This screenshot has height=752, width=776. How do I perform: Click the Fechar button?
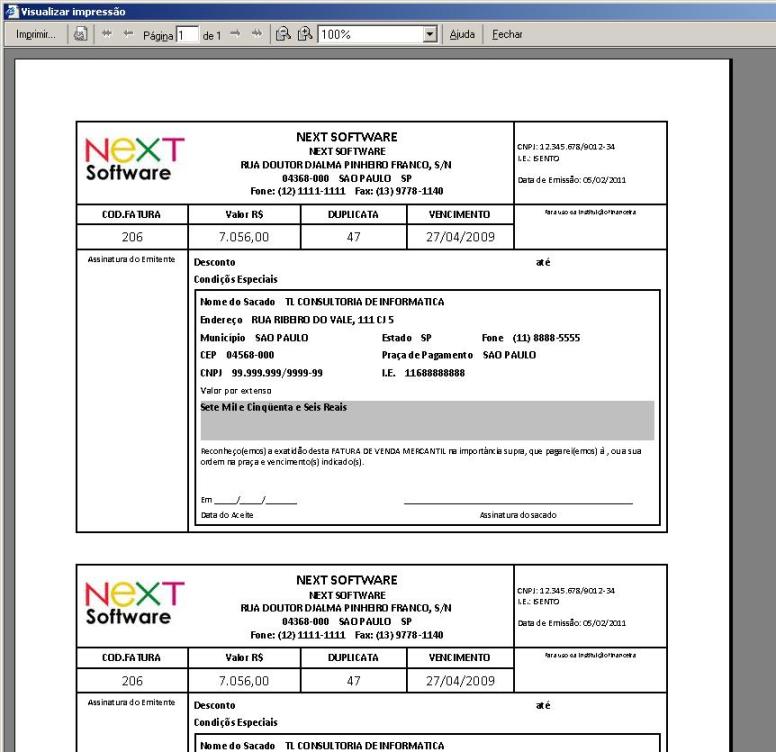click(x=507, y=35)
